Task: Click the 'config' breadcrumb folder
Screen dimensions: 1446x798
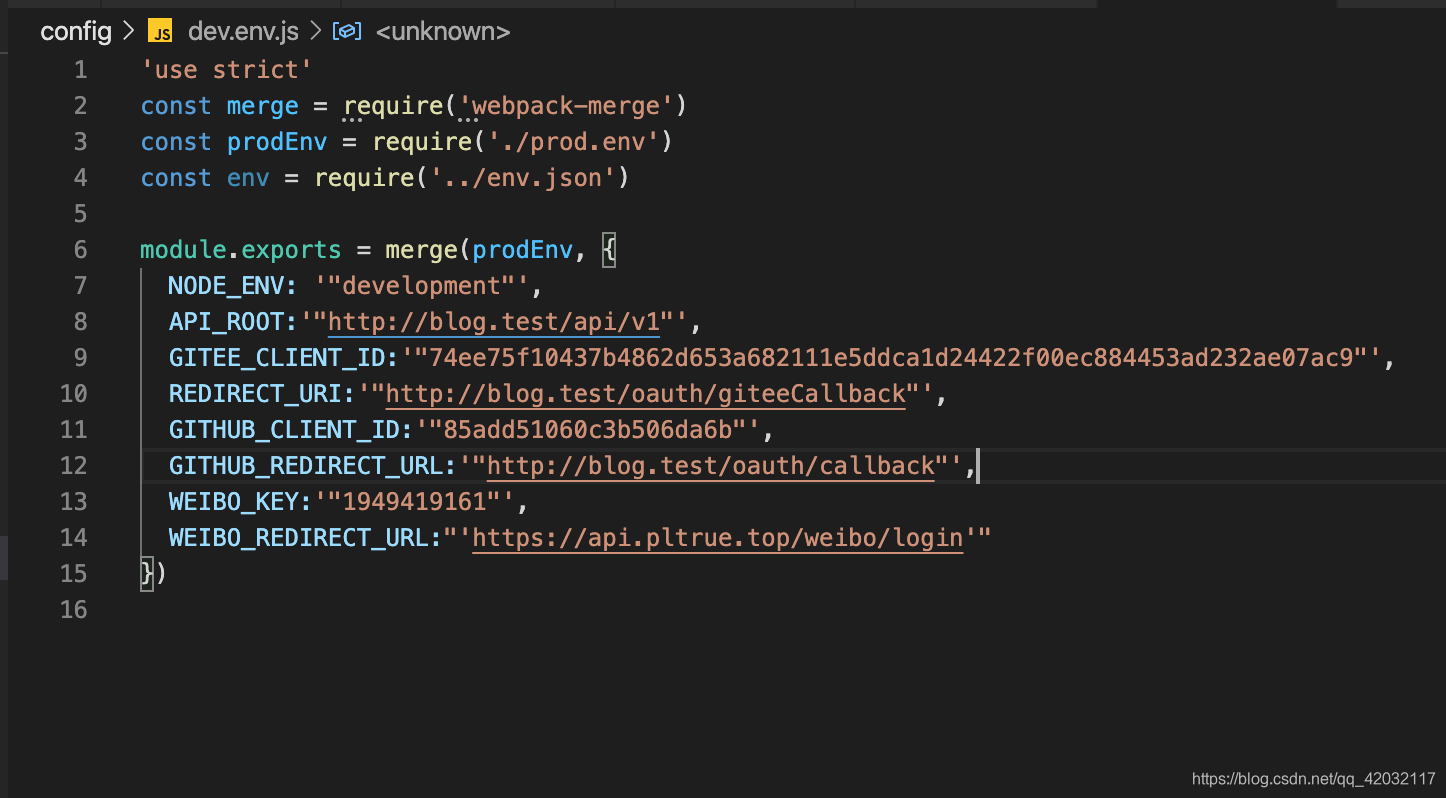Action: tap(76, 32)
